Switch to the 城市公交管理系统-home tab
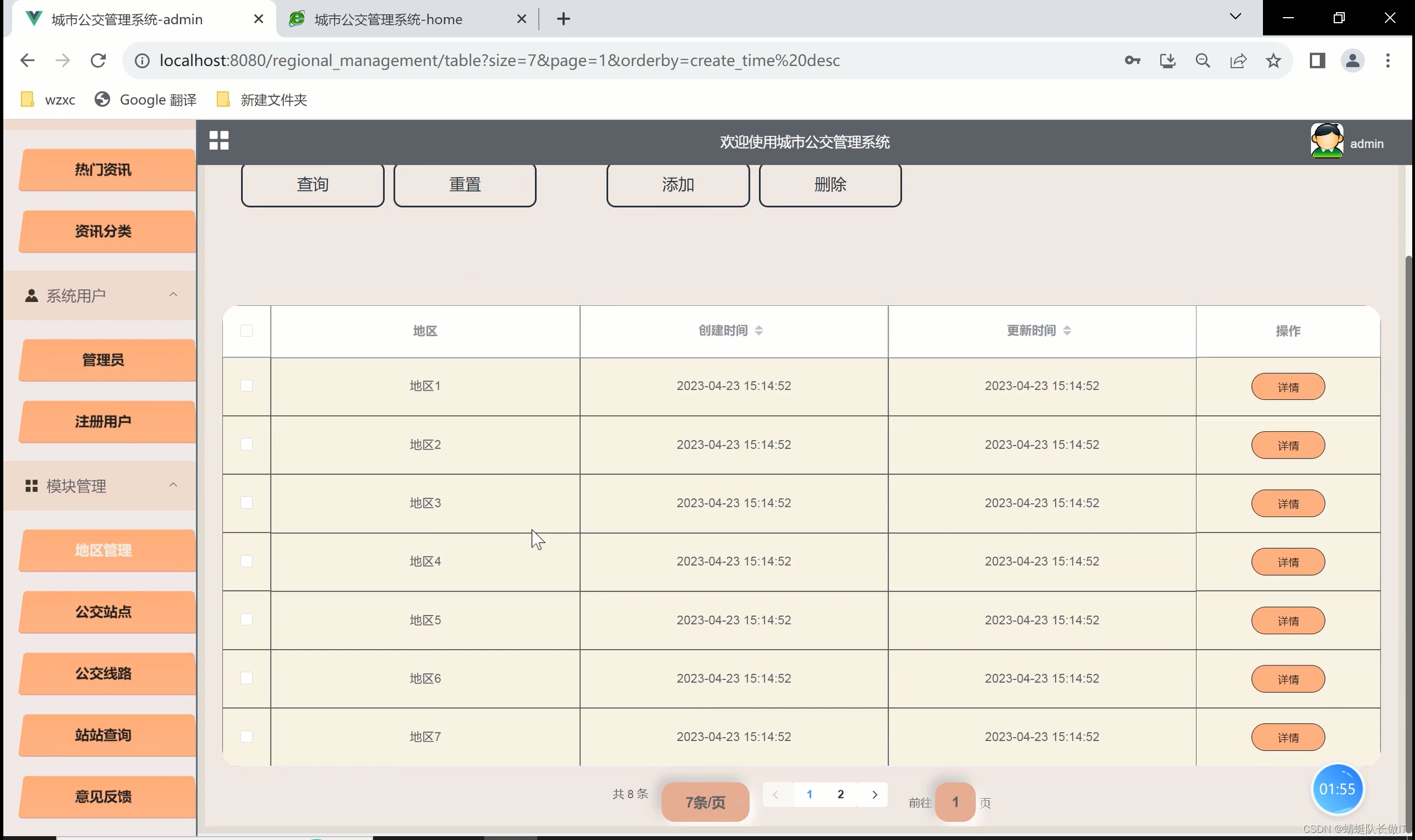This screenshot has width=1415, height=840. pos(388,19)
